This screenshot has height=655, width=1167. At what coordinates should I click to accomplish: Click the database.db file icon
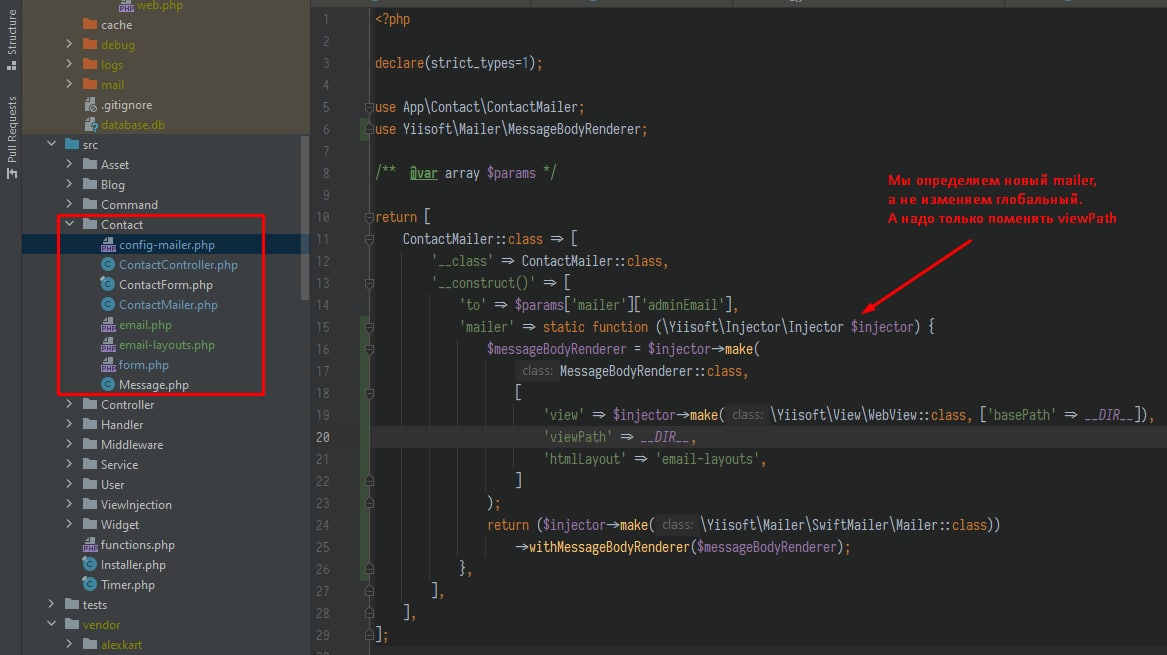(x=90, y=125)
